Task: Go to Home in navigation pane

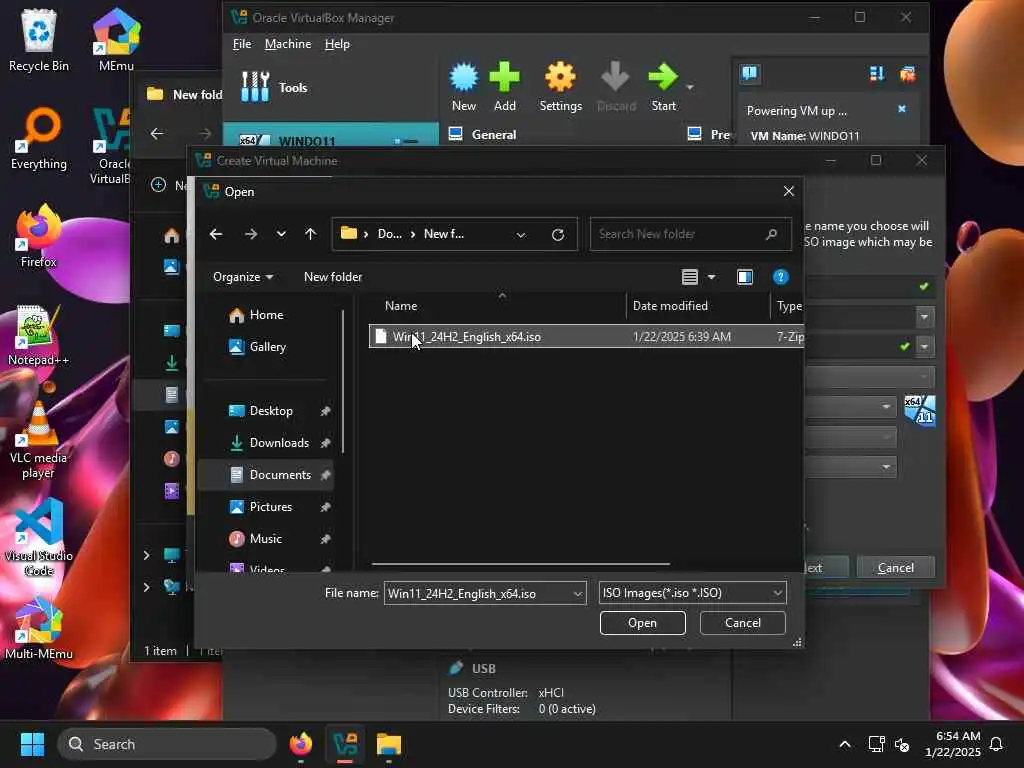Action: pos(266,315)
